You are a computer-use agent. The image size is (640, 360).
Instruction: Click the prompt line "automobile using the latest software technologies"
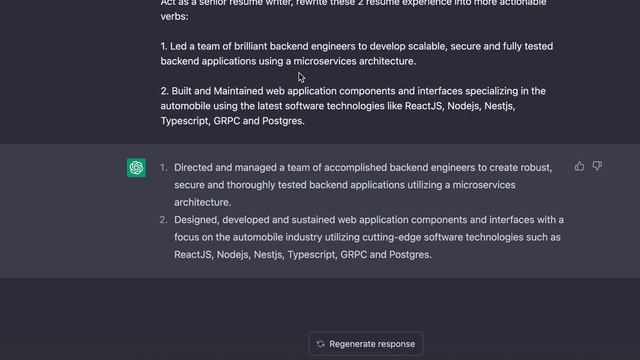272,106
